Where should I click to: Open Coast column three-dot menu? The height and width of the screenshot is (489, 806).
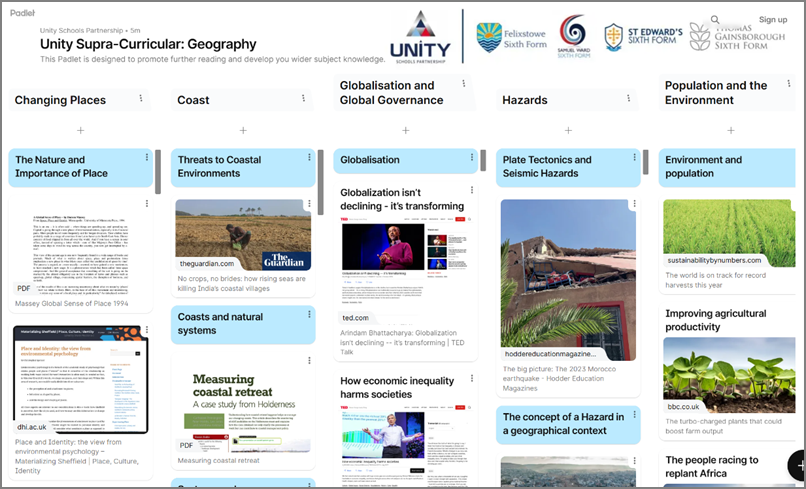[303, 98]
